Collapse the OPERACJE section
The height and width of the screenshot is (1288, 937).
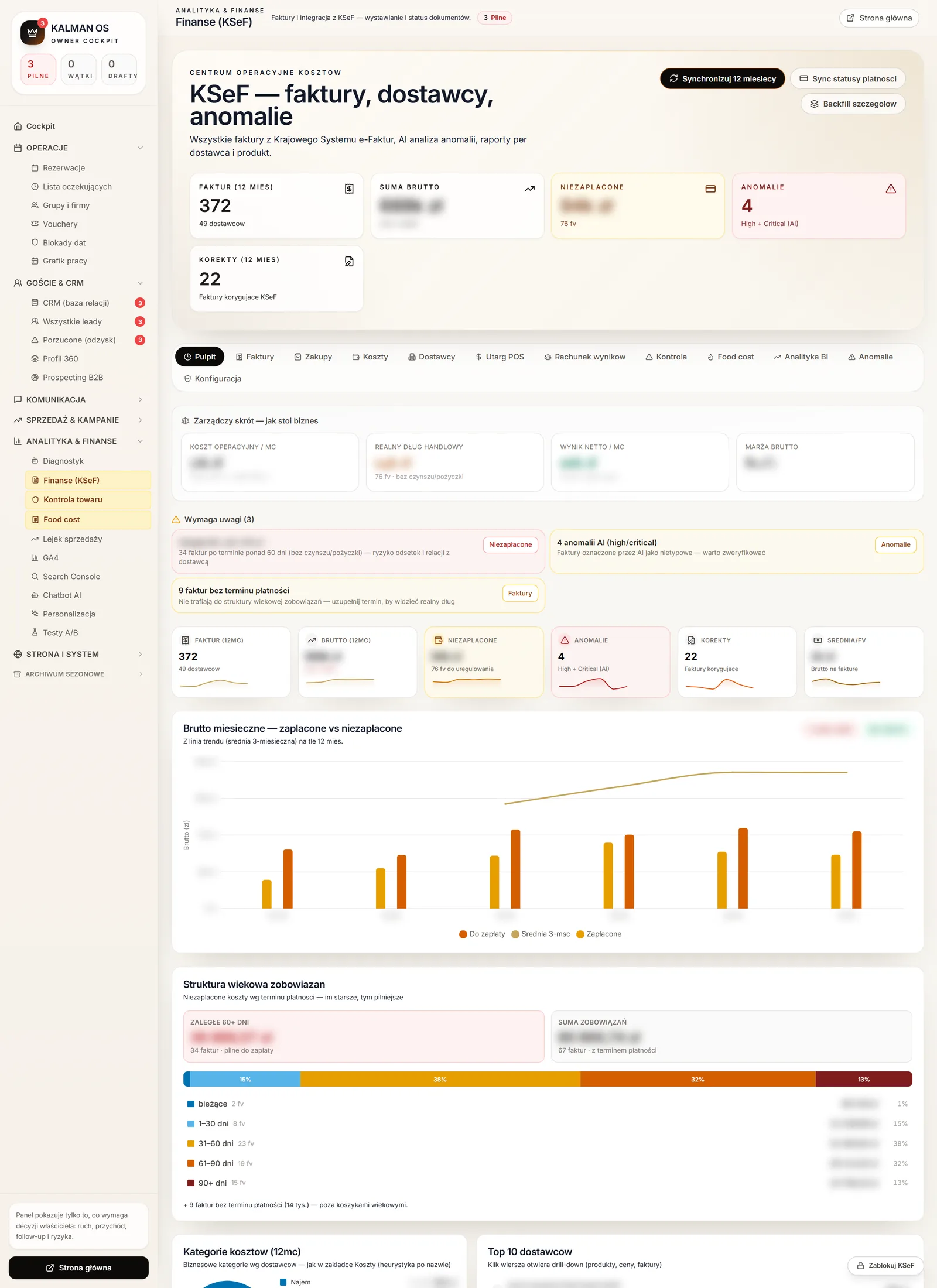[141, 148]
